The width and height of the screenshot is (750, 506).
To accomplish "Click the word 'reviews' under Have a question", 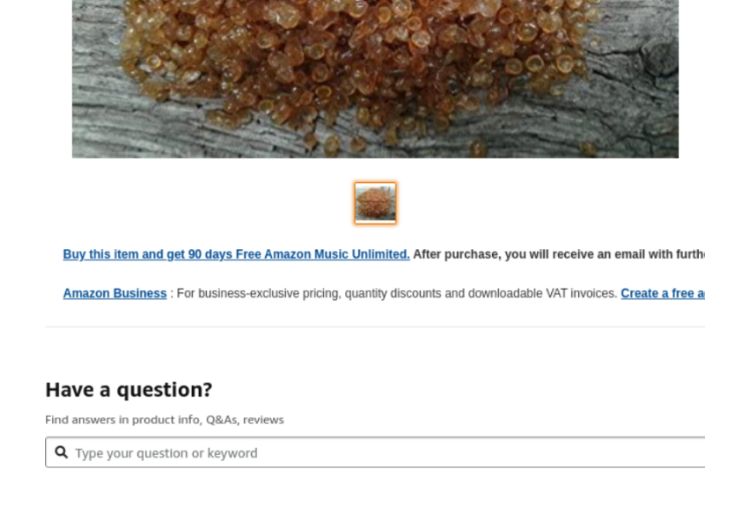I will [263, 419].
